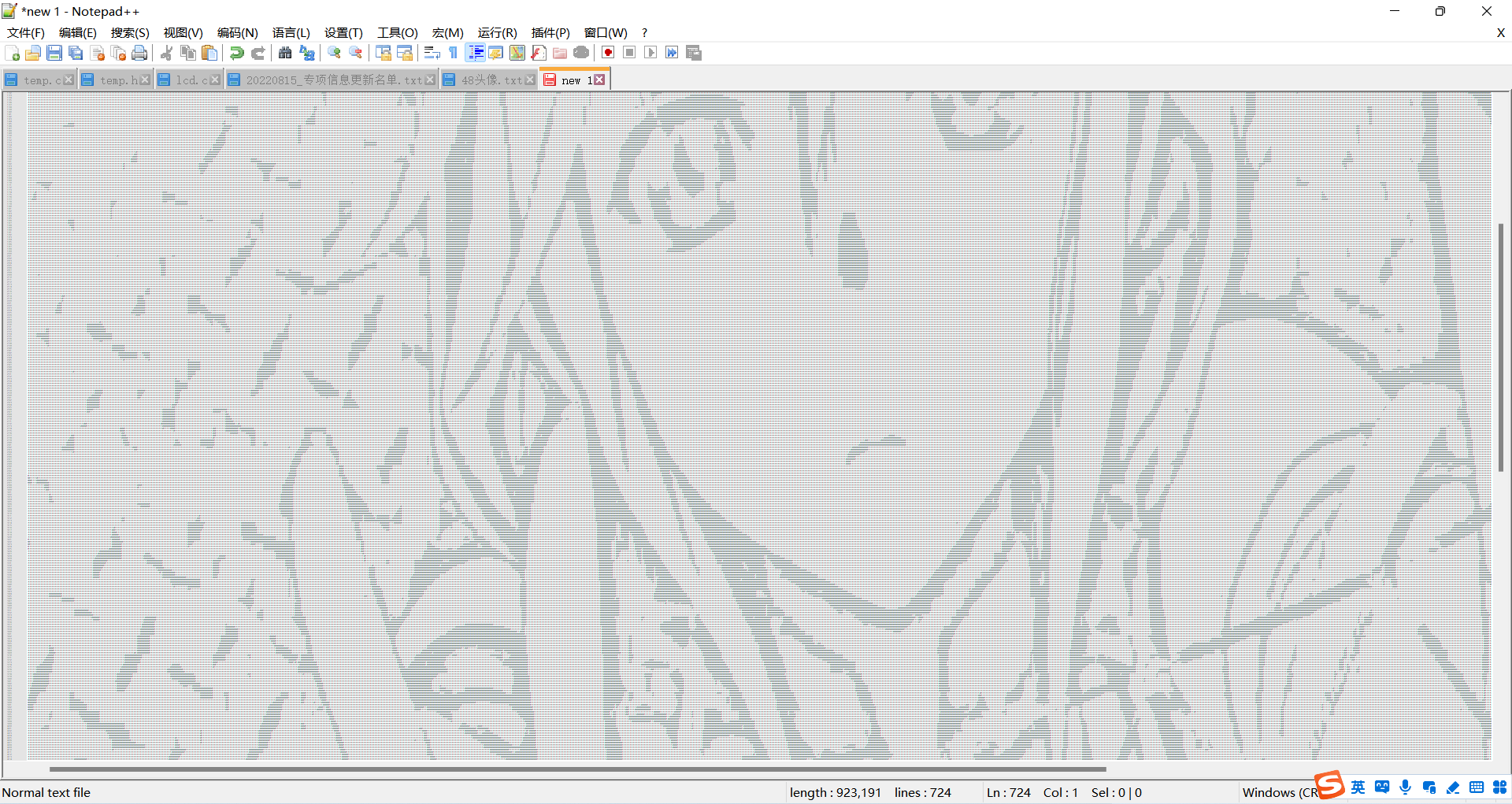The height and width of the screenshot is (804, 1512).
Task: Click the Normal text file status label
Action: [46, 792]
